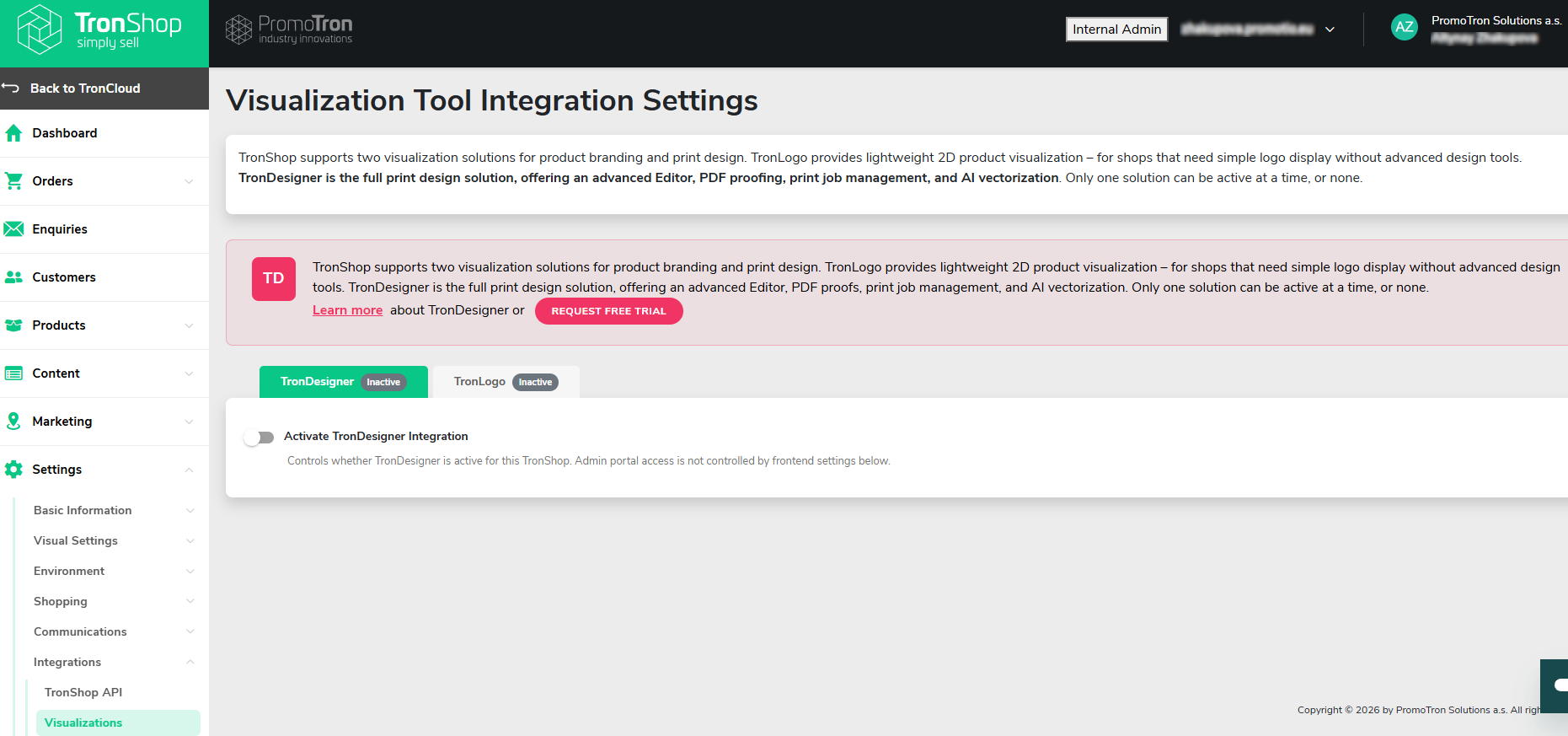
Task: Click Environment submenu label
Action: tap(69, 571)
